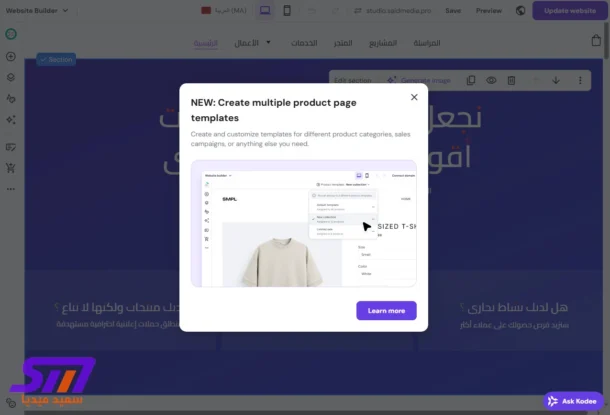Show more sidebar options (three dots)
Screen dimensions: 610x415
(11, 189)
